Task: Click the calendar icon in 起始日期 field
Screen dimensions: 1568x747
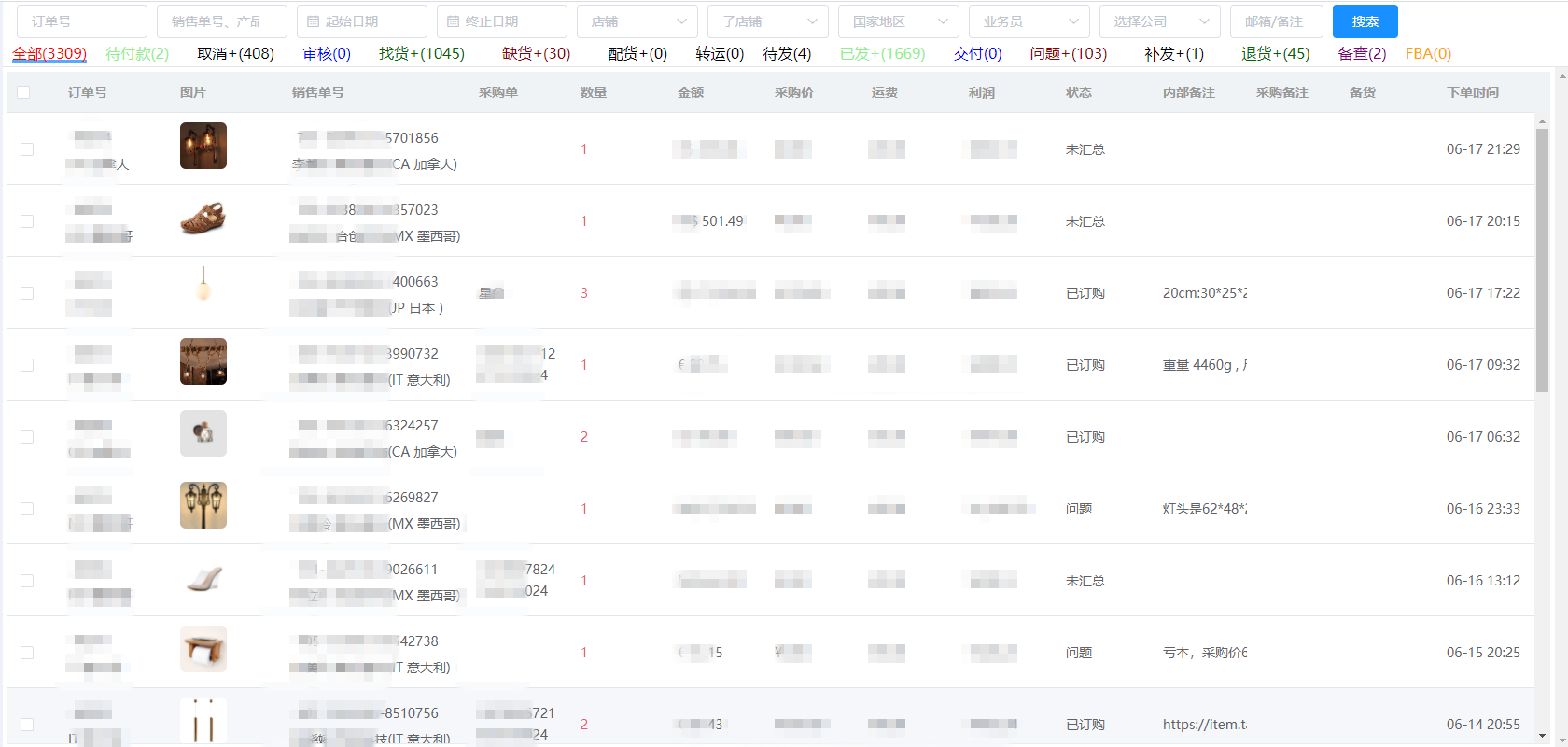Action: [x=313, y=21]
